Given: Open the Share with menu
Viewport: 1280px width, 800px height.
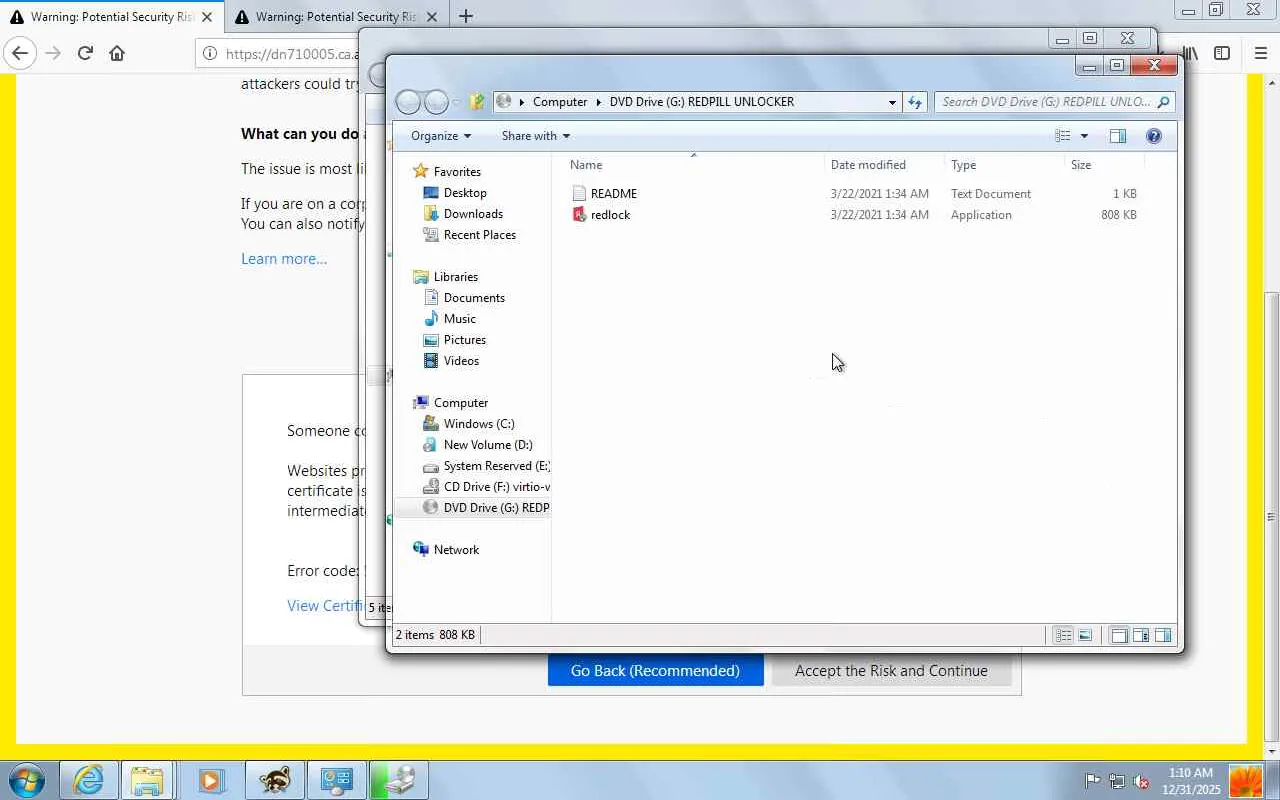Looking at the screenshot, I should pyautogui.click(x=535, y=136).
